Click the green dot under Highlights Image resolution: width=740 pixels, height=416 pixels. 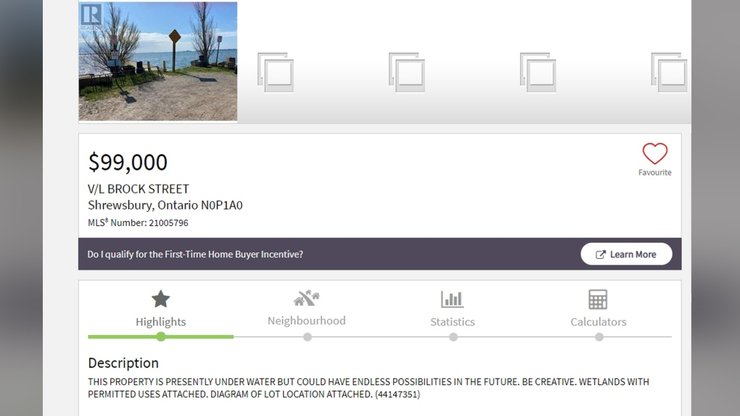pyautogui.click(x=161, y=337)
